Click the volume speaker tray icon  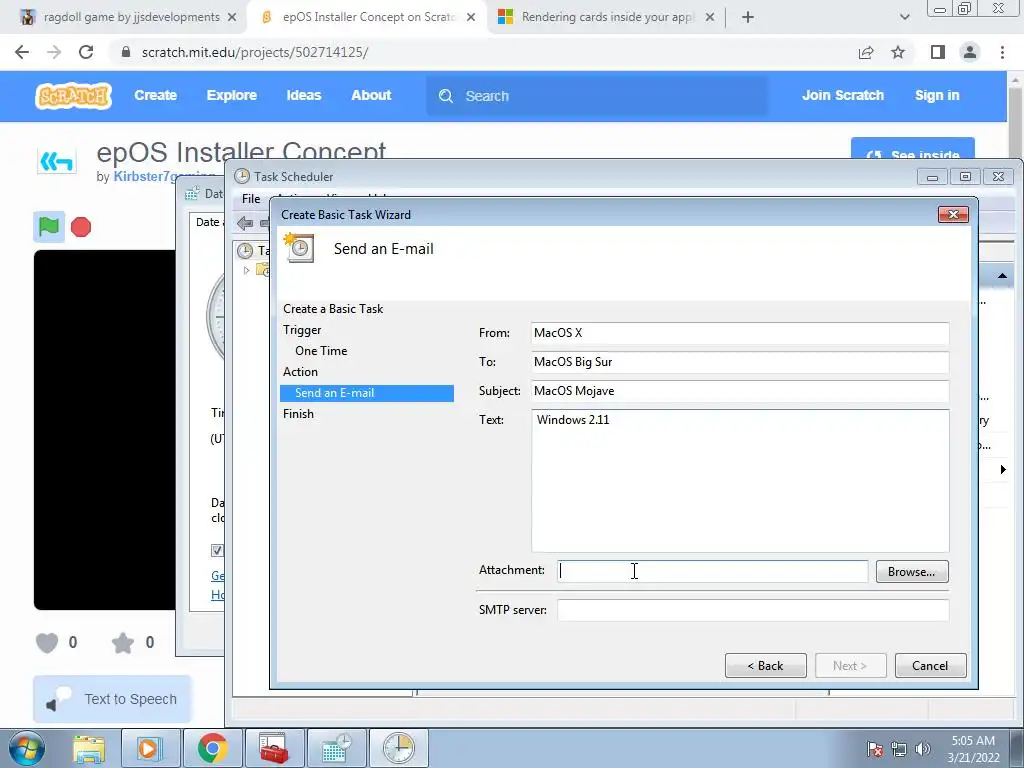click(x=923, y=749)
